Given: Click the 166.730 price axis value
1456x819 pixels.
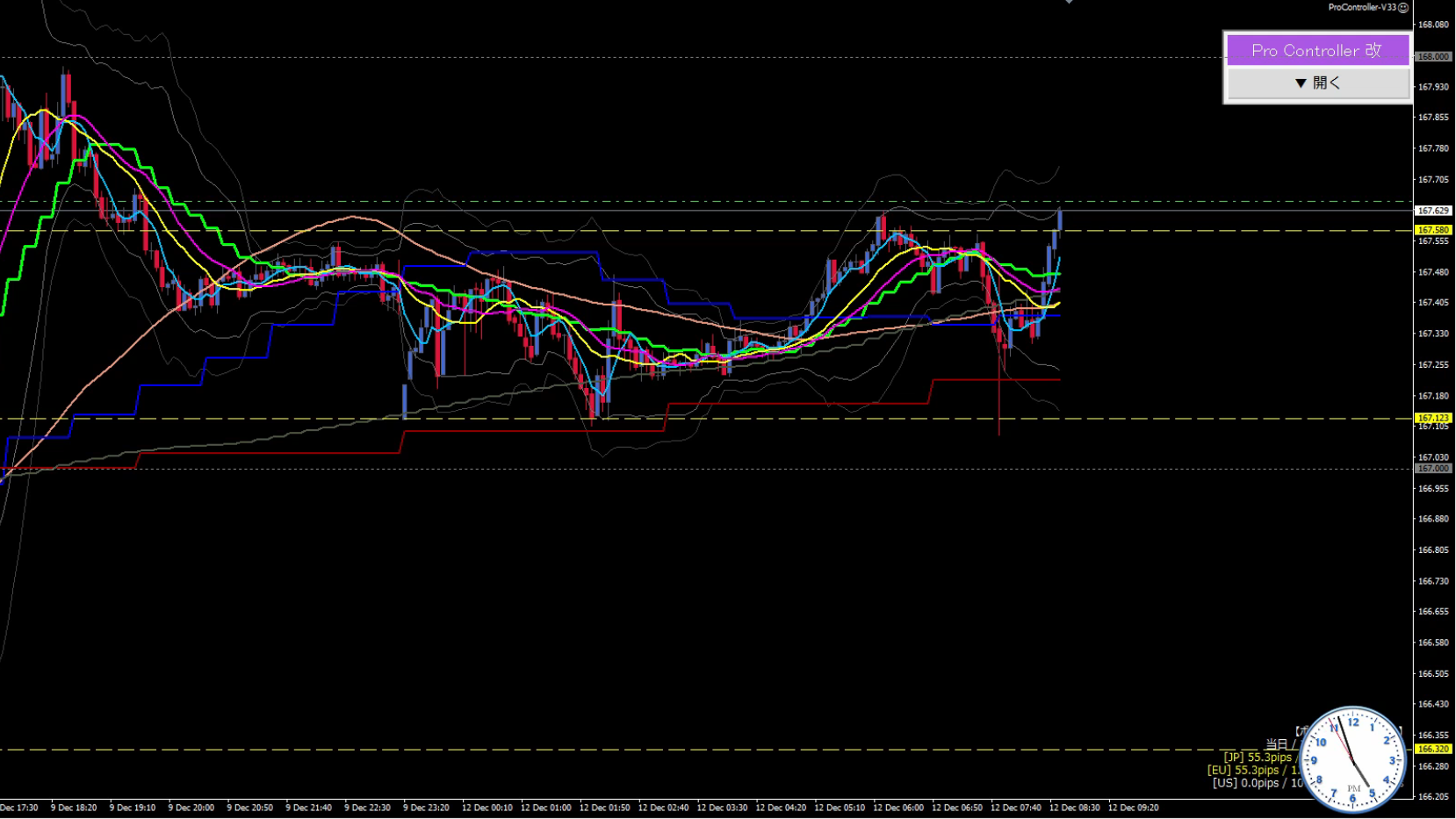Looking at the screenshot, I should [x=1433, y=581].
